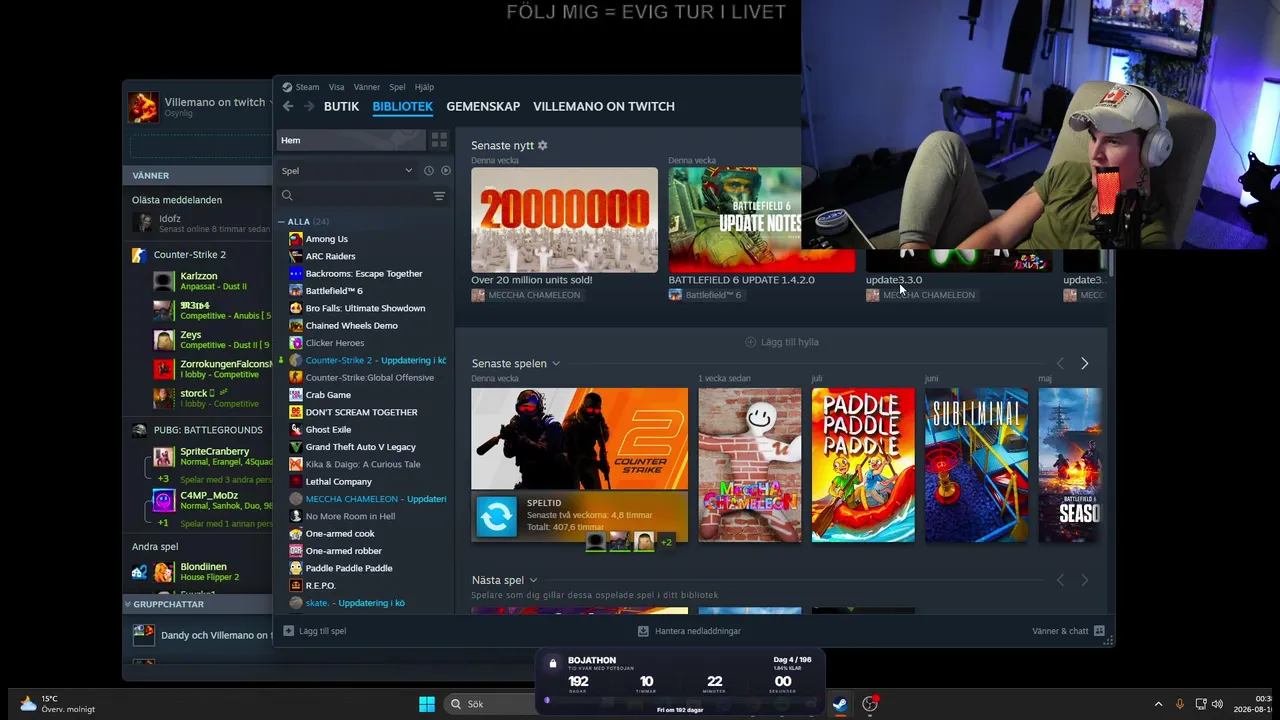Select Among Us game icon in library
Image resolution: width=1280 pixels, height=720 pixels.
coord(295,239)
